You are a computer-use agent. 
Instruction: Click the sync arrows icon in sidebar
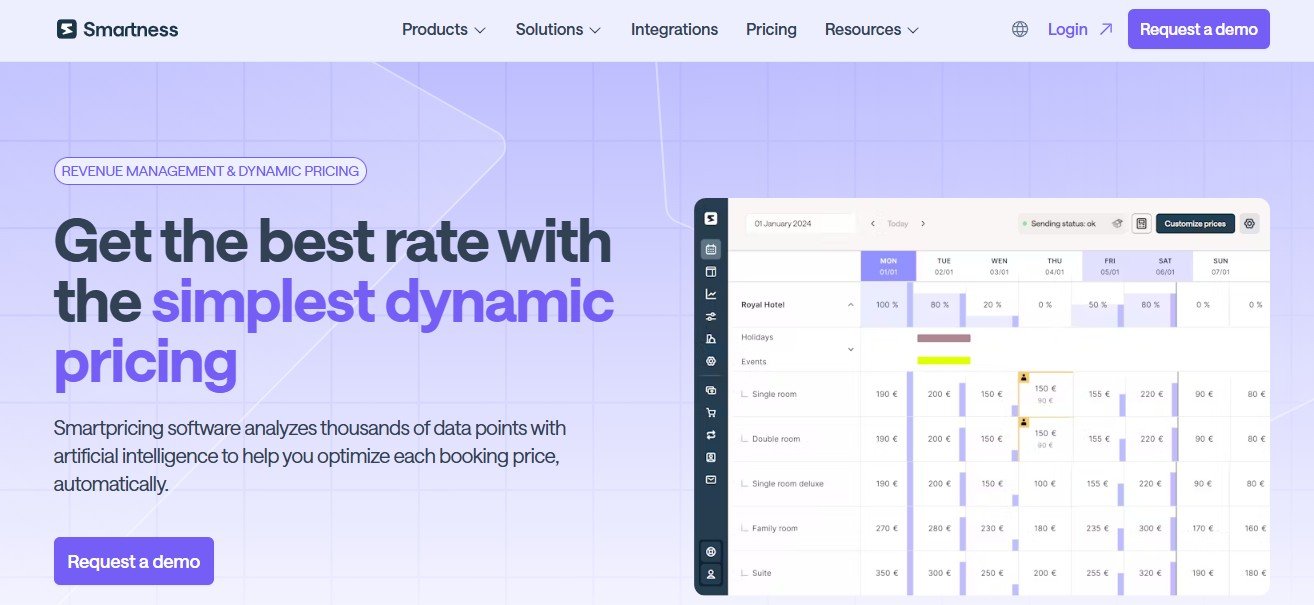pos(711,435)
